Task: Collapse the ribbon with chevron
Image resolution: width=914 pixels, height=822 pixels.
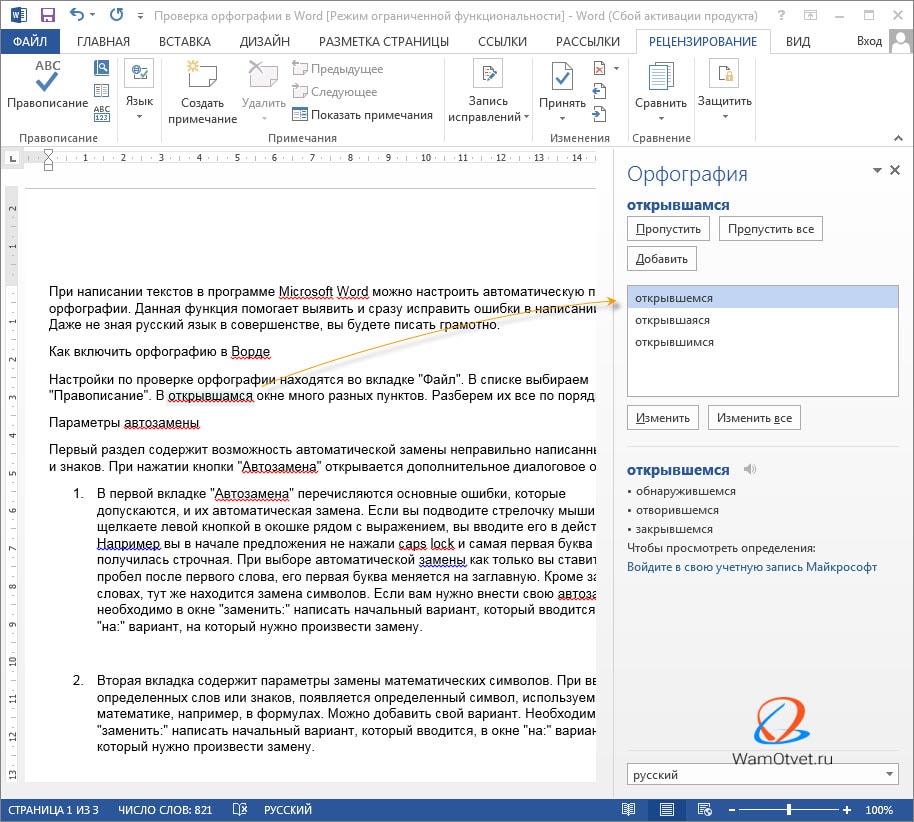Action: pos(898,138)
